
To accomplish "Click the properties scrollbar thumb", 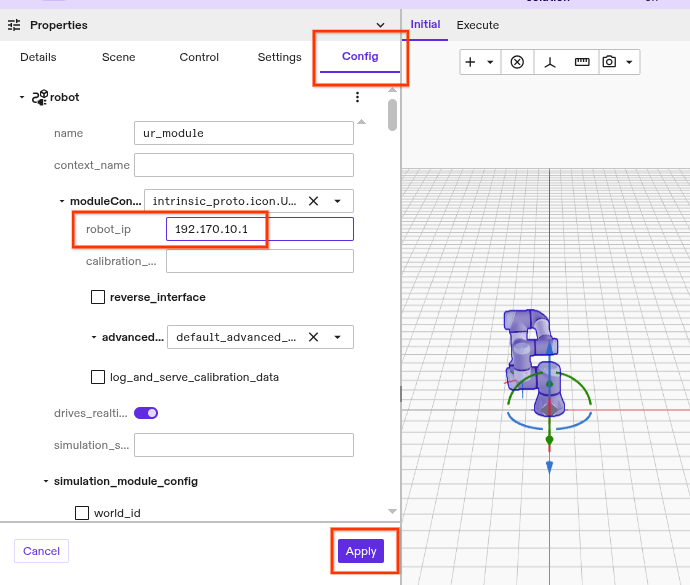I will [393, 115].
